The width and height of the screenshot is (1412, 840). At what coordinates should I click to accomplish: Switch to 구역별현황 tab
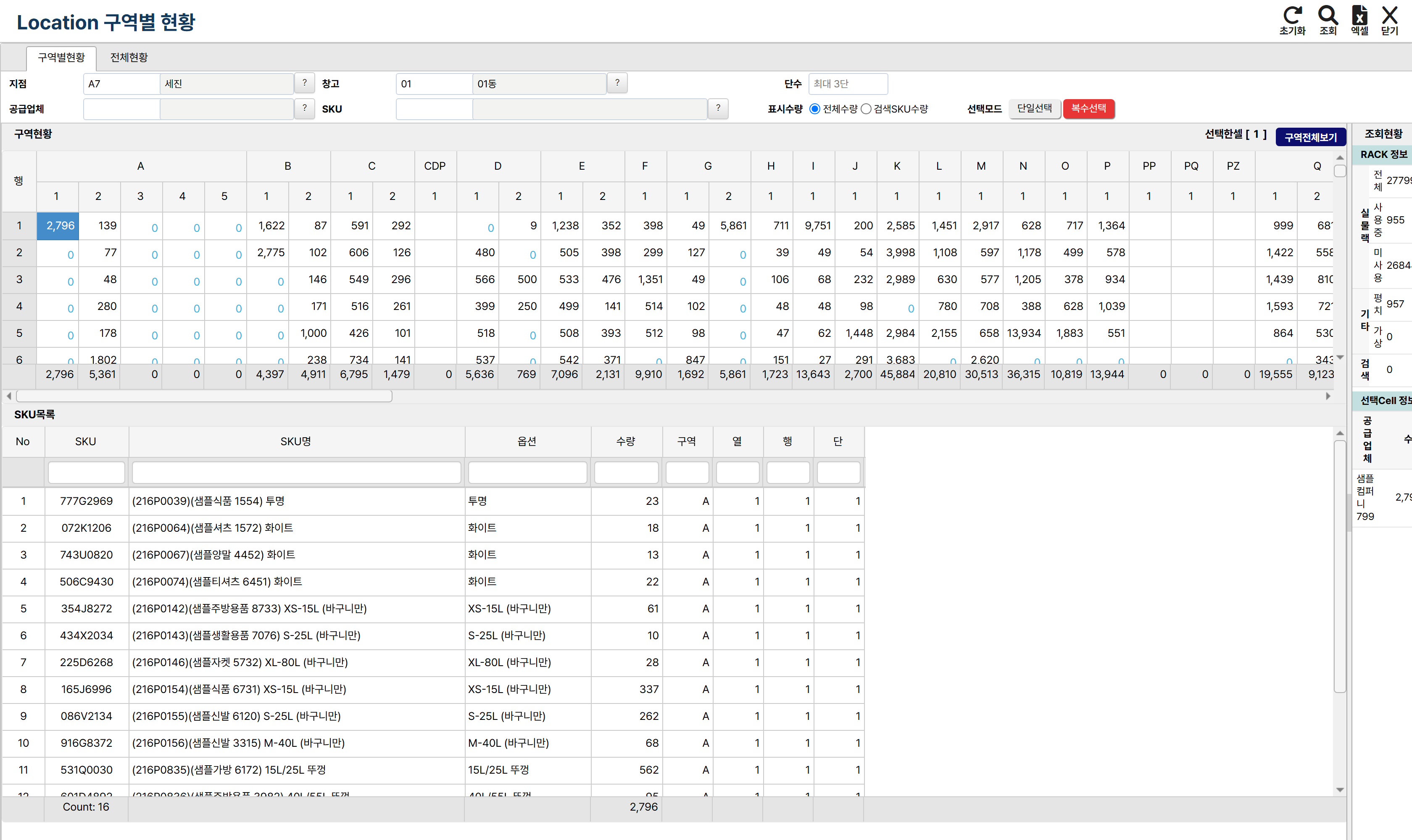[x=61, y=58]
